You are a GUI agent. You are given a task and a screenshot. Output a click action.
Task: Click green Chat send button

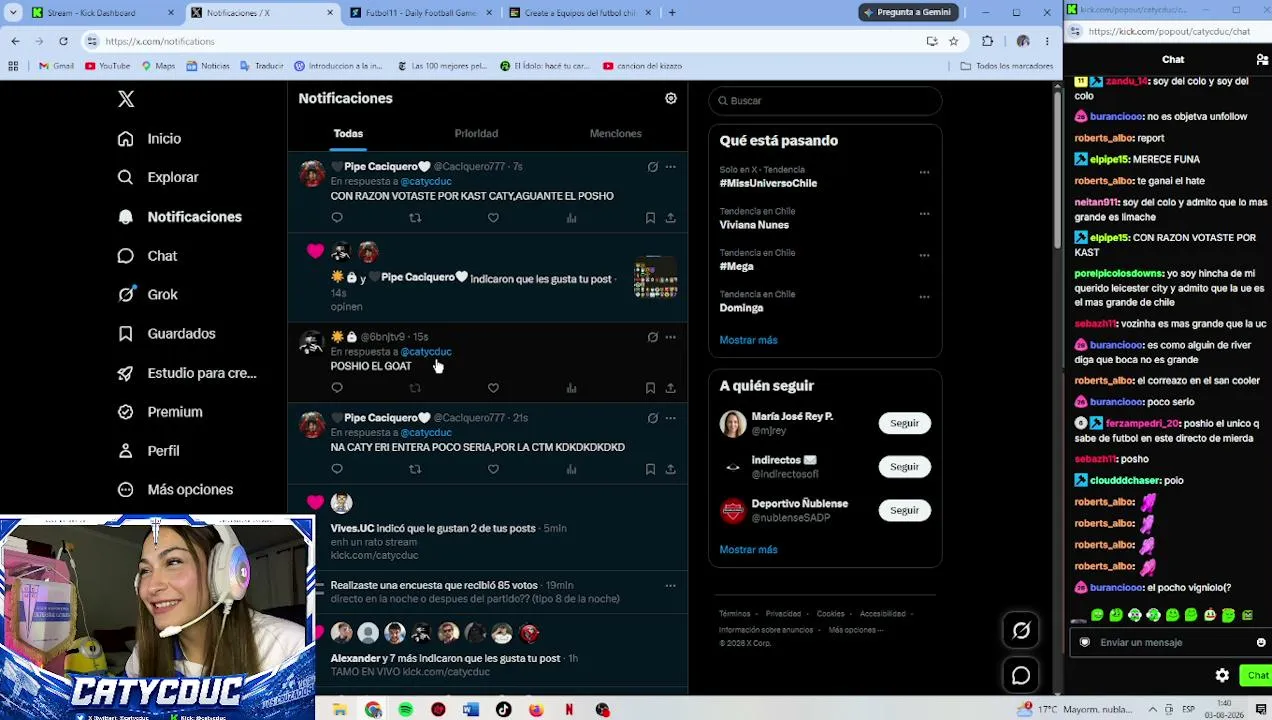click(1257, 676)
